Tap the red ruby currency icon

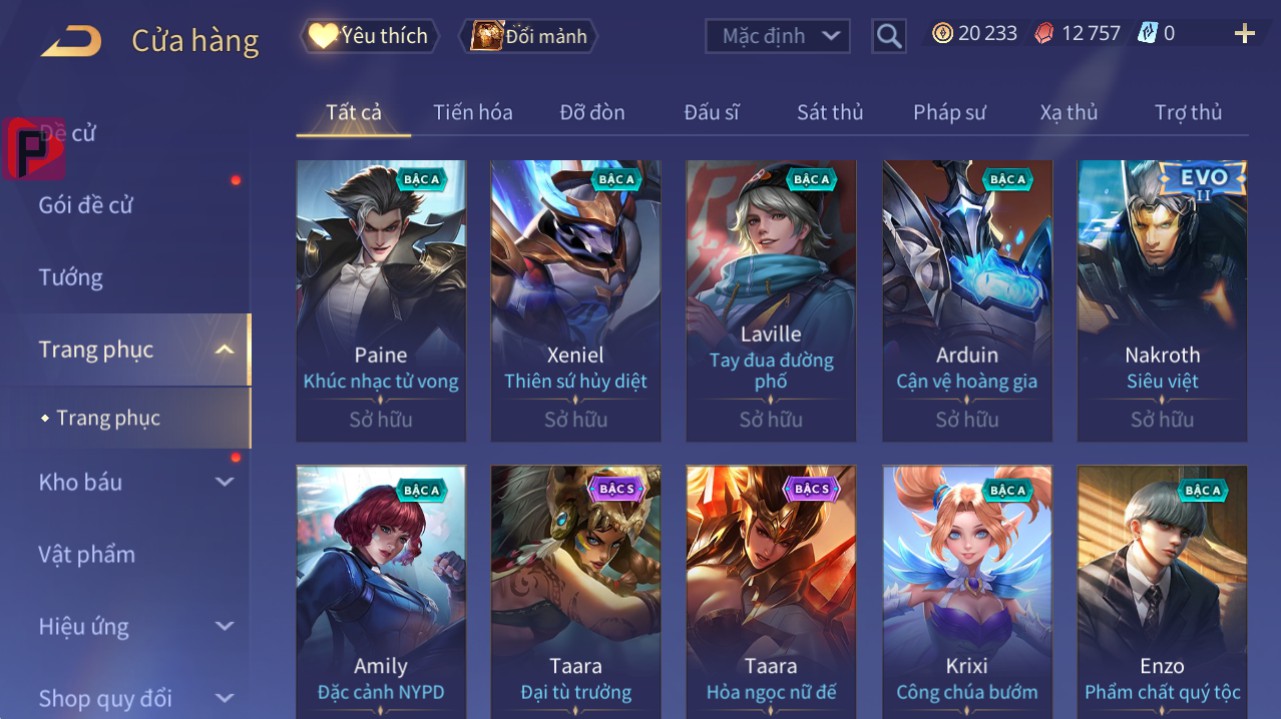tap(1045, 33)
